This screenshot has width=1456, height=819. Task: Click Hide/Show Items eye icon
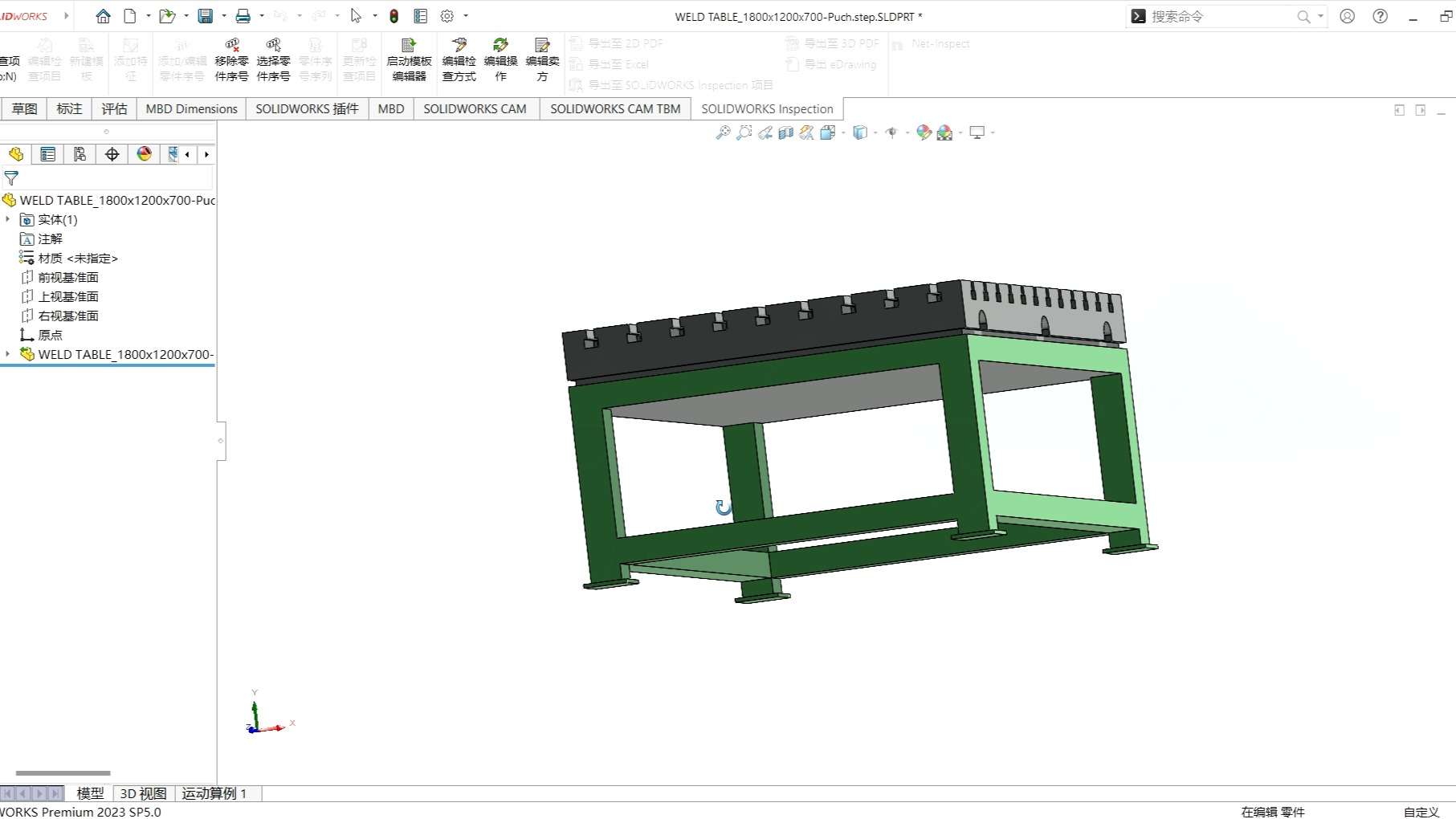891,132
